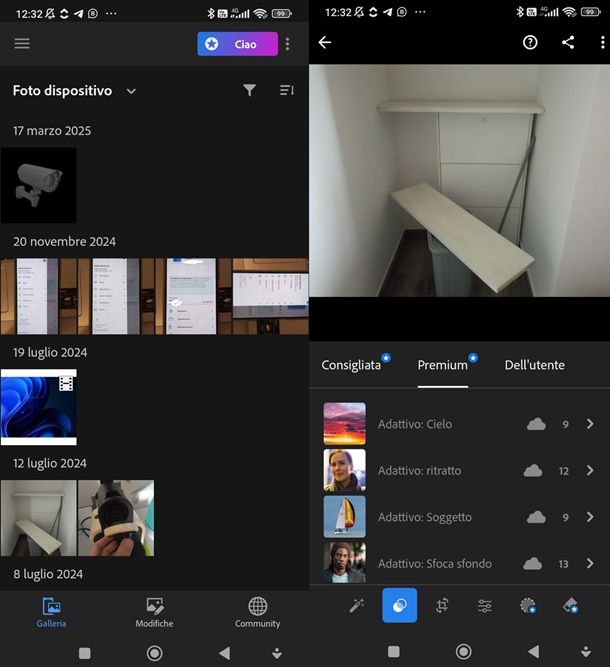
Task: Tap the down-arrow nav icon in editor
Action: pyautogui.click(x=586, y=651)
